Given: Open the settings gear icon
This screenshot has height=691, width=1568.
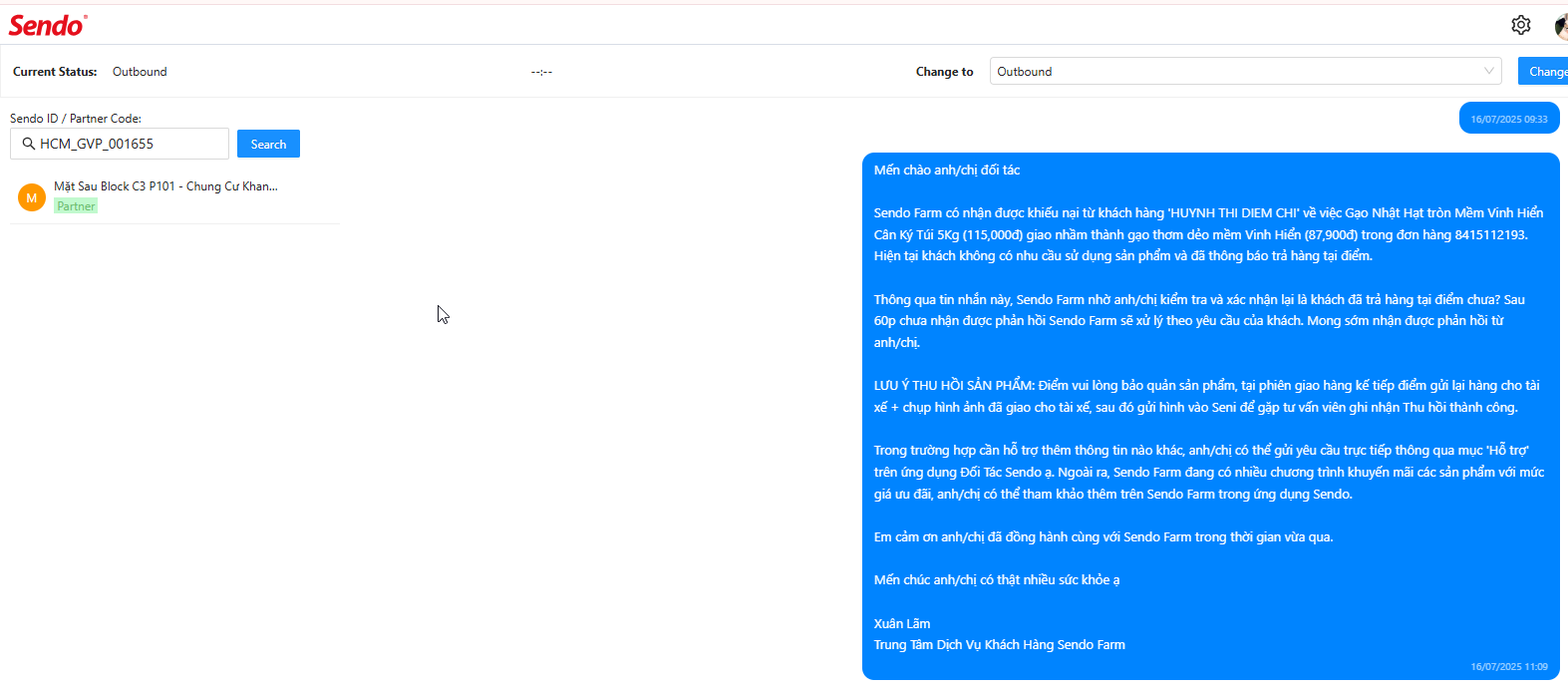Looking at the screenshot, I should click(1520, 25).
